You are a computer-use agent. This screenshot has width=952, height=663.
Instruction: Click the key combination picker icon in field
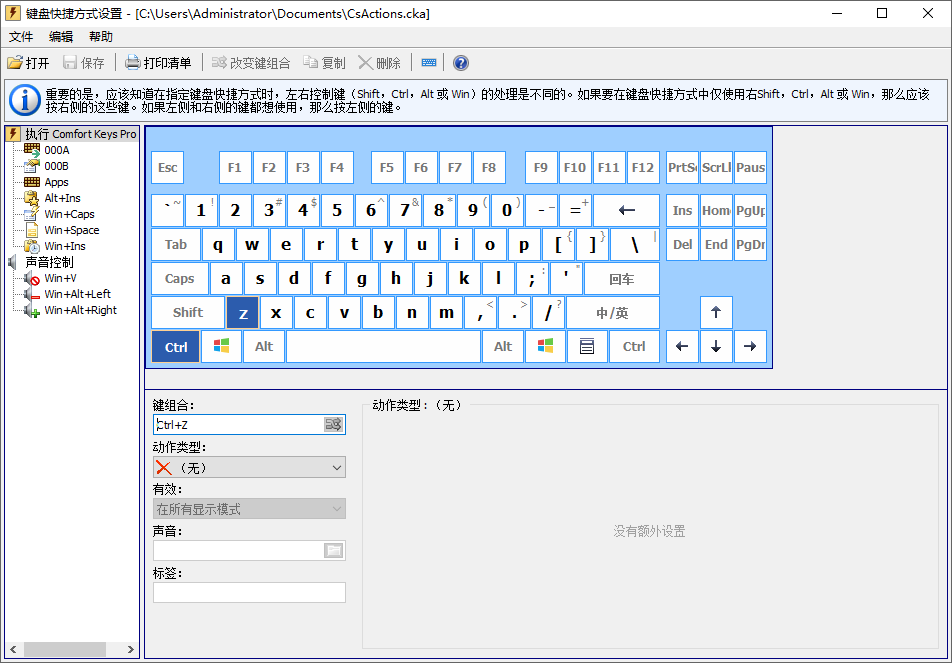(x=333, y=424)
